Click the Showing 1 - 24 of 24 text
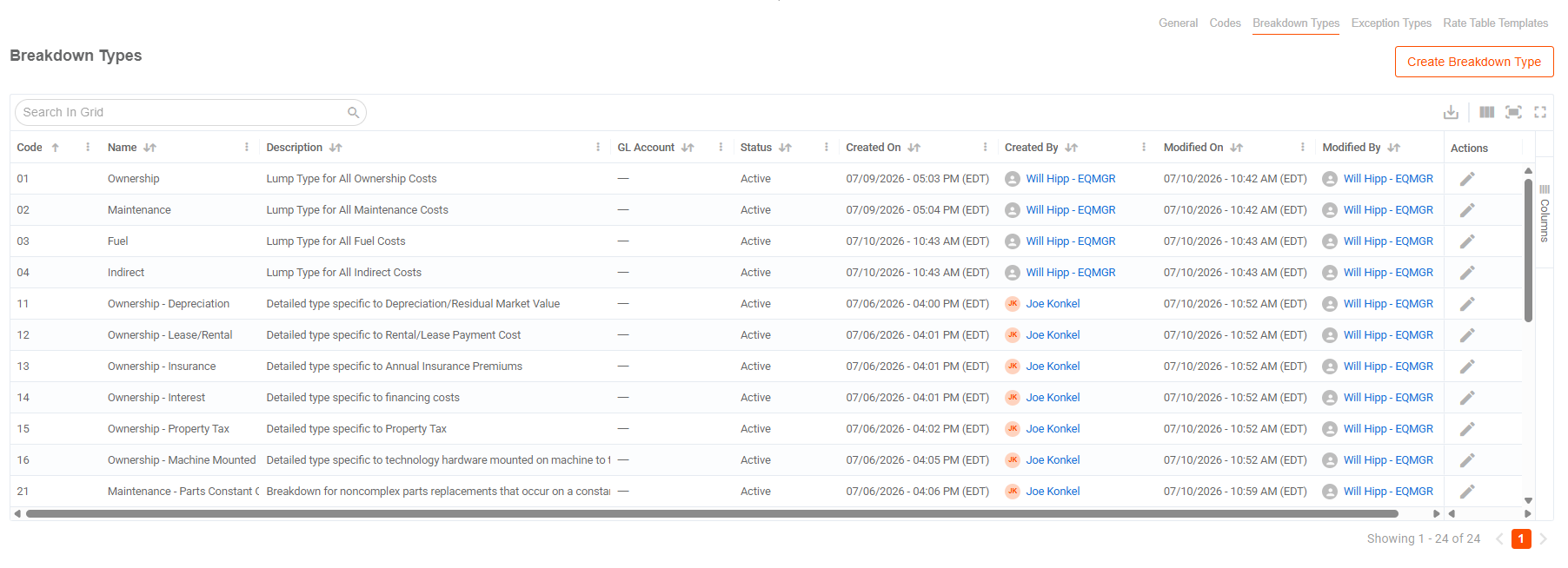The height and width of the screenshot is (568, 1568). [x=1423, y=538]
